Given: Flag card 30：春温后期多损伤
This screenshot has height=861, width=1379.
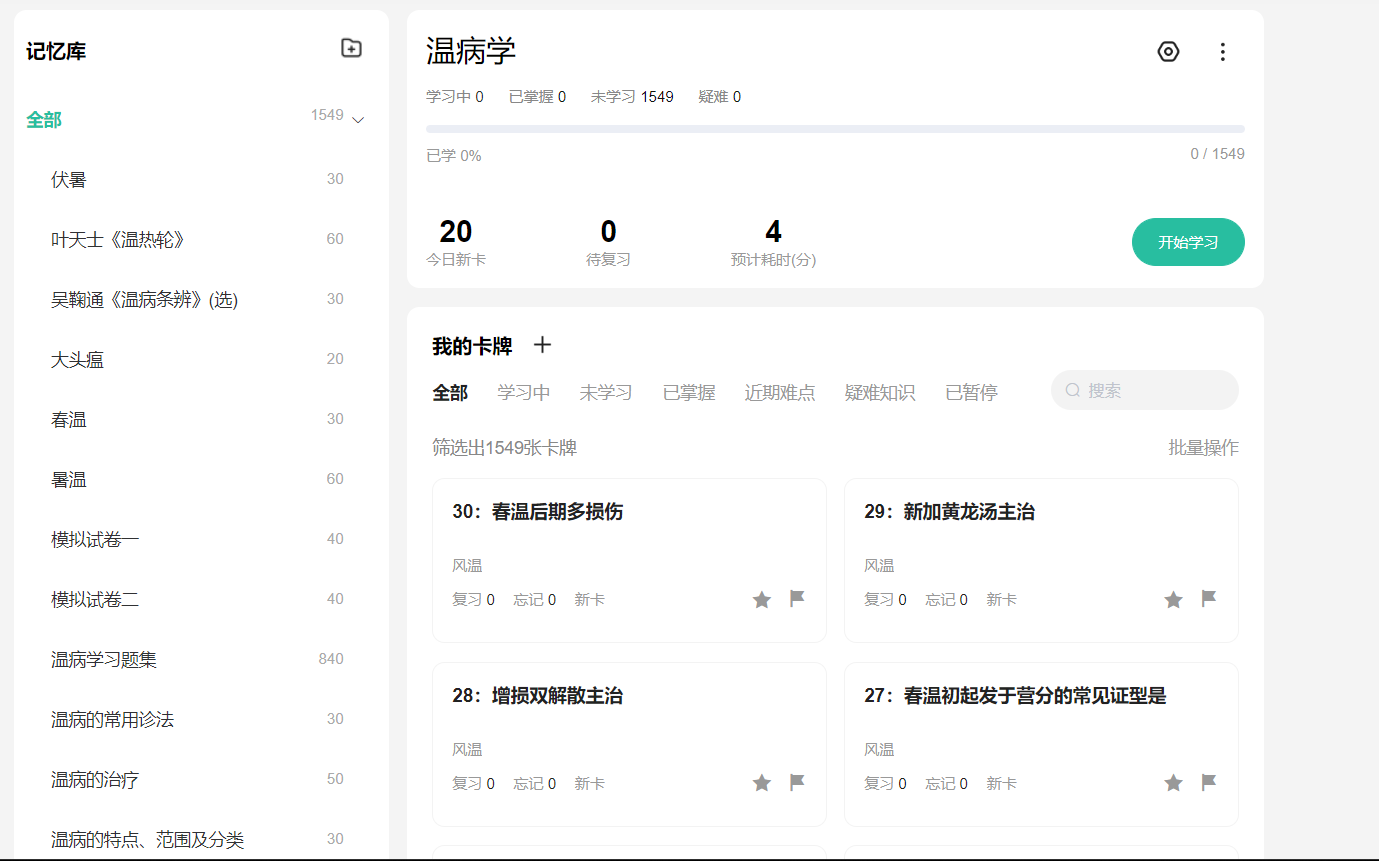Looking at the screenshot, I should (x=797, y=599).
